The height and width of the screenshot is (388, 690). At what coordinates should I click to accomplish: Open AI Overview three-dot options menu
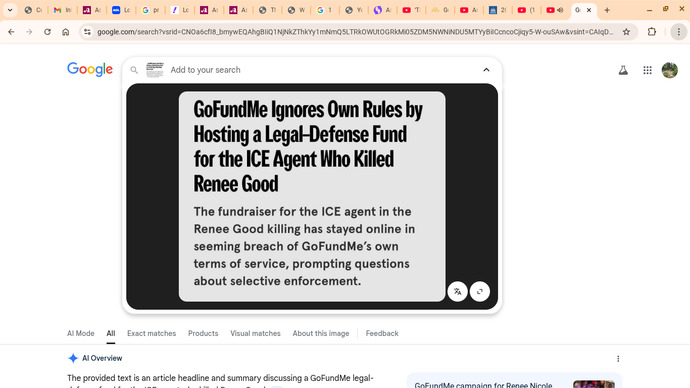point(618,359)
